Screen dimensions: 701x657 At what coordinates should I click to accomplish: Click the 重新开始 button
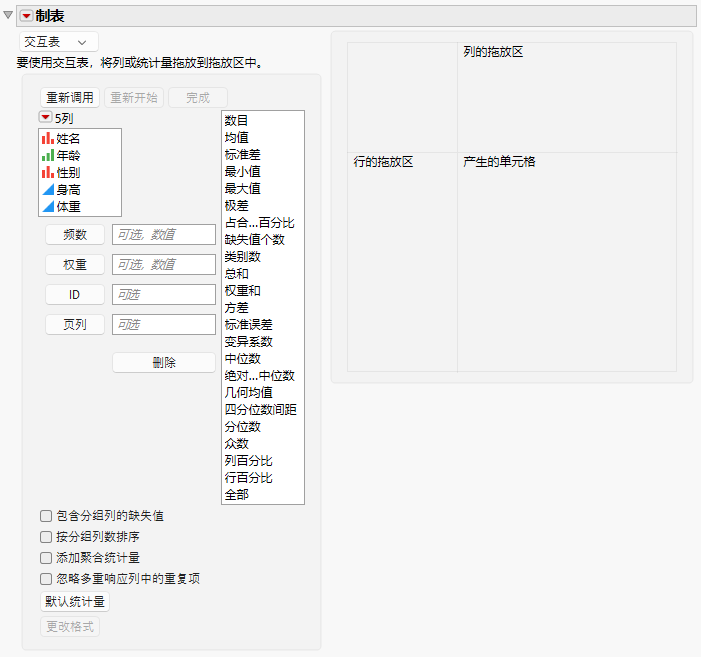pyautogui.click(x=134, y=97)
